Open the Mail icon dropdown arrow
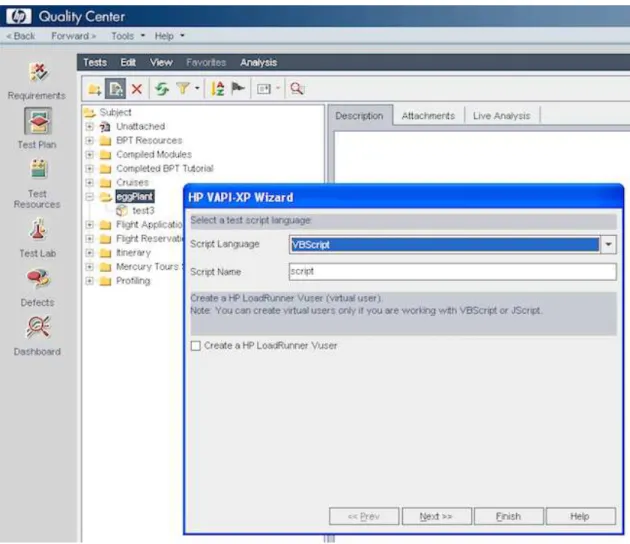 pos(278,88)
